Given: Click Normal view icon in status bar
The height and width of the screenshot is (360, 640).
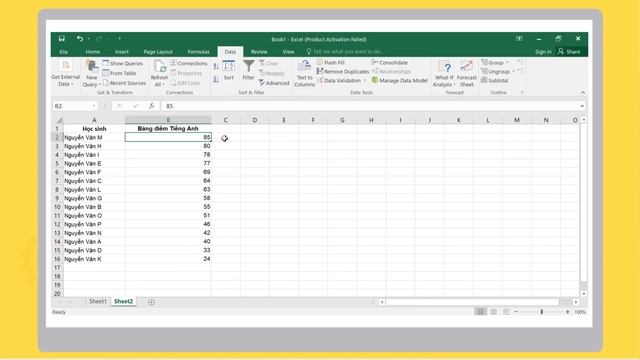Looking at the screenshot, I should tap(480, 312).
